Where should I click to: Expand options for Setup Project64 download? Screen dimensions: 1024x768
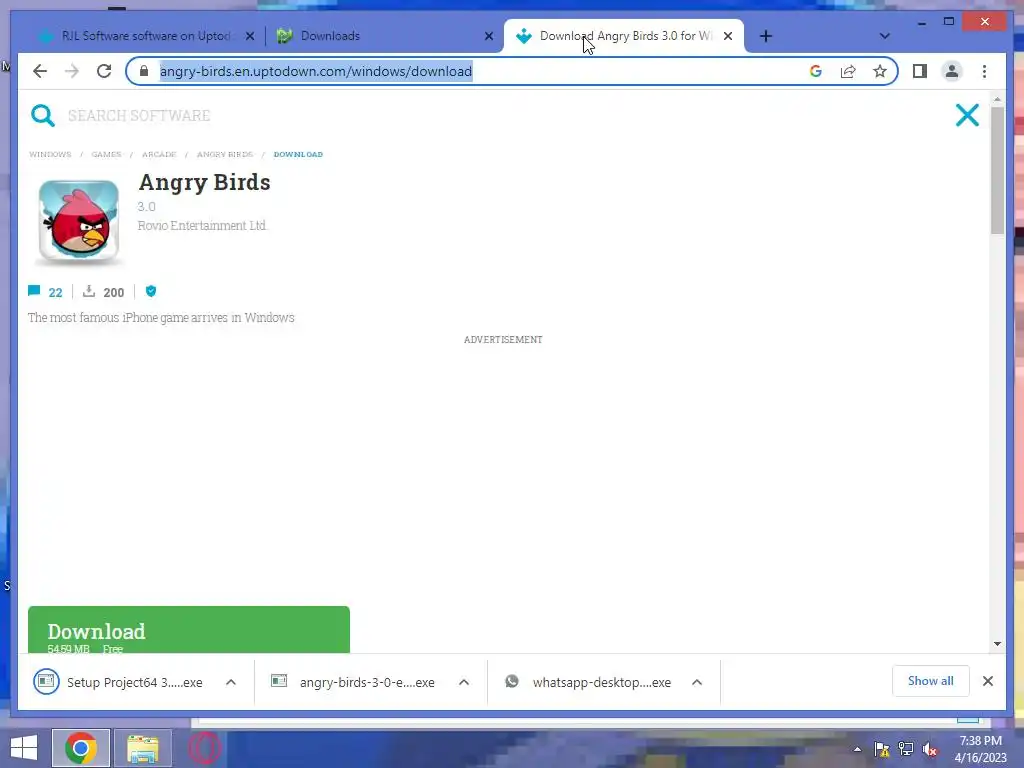pos(231,682)
